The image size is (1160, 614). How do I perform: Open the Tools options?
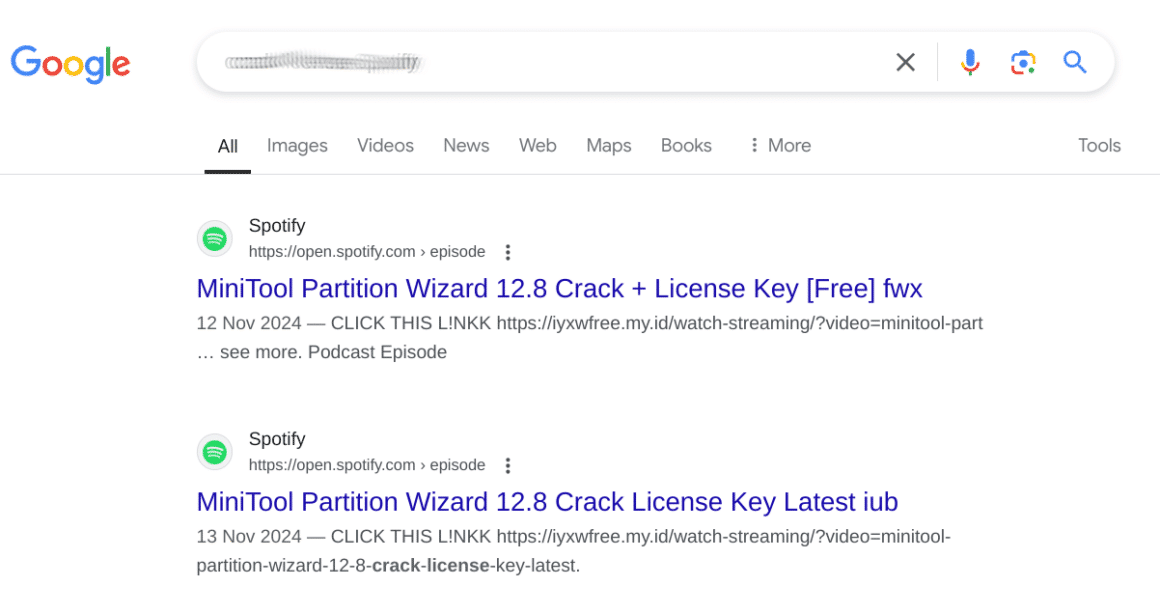tap(1099, 145)
